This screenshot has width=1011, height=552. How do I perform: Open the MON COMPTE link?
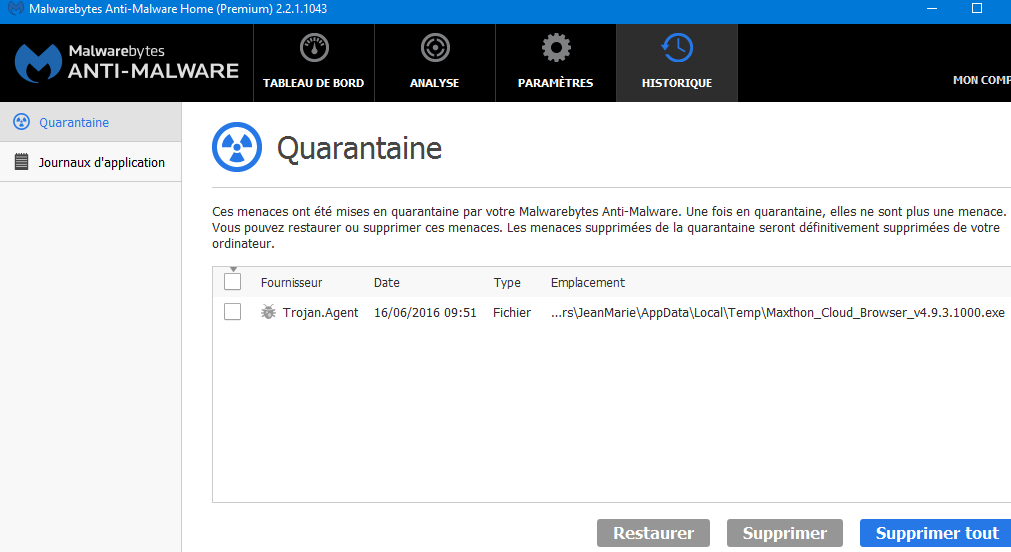(981, 80)
